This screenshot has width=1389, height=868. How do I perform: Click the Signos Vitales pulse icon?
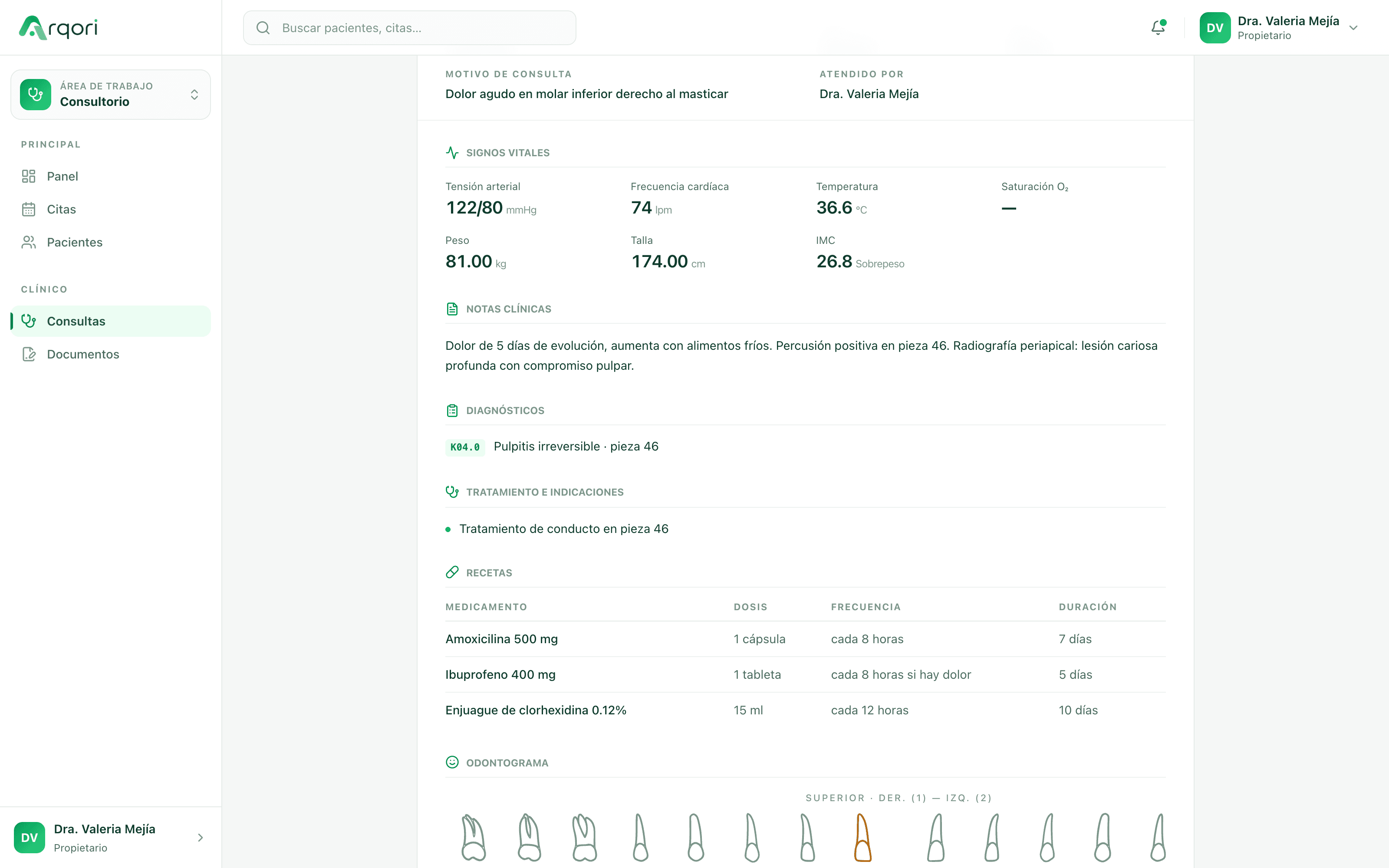[x=452, y=153]
